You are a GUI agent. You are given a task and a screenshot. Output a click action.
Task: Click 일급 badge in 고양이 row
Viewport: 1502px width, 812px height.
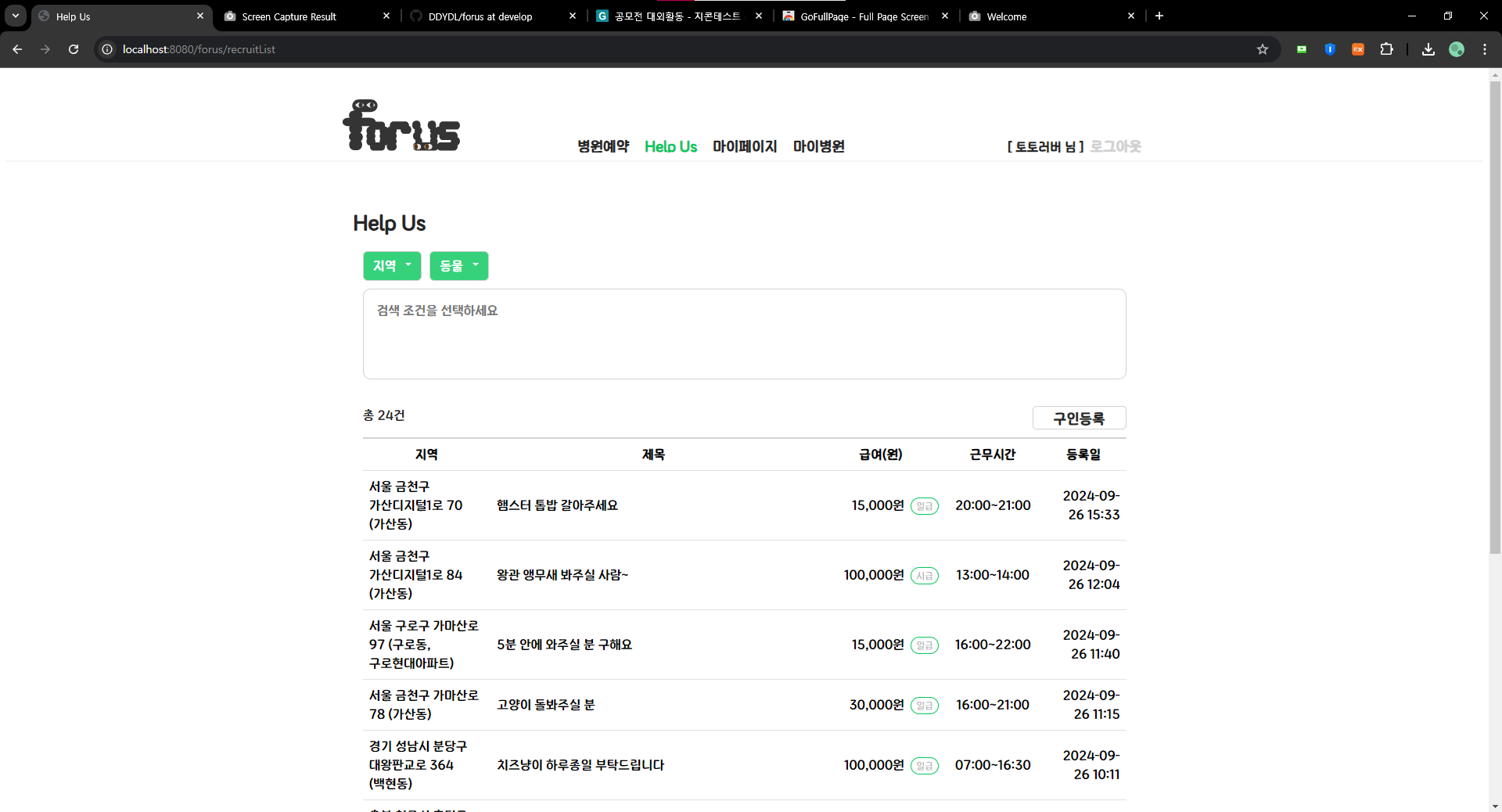click(924, 706)
